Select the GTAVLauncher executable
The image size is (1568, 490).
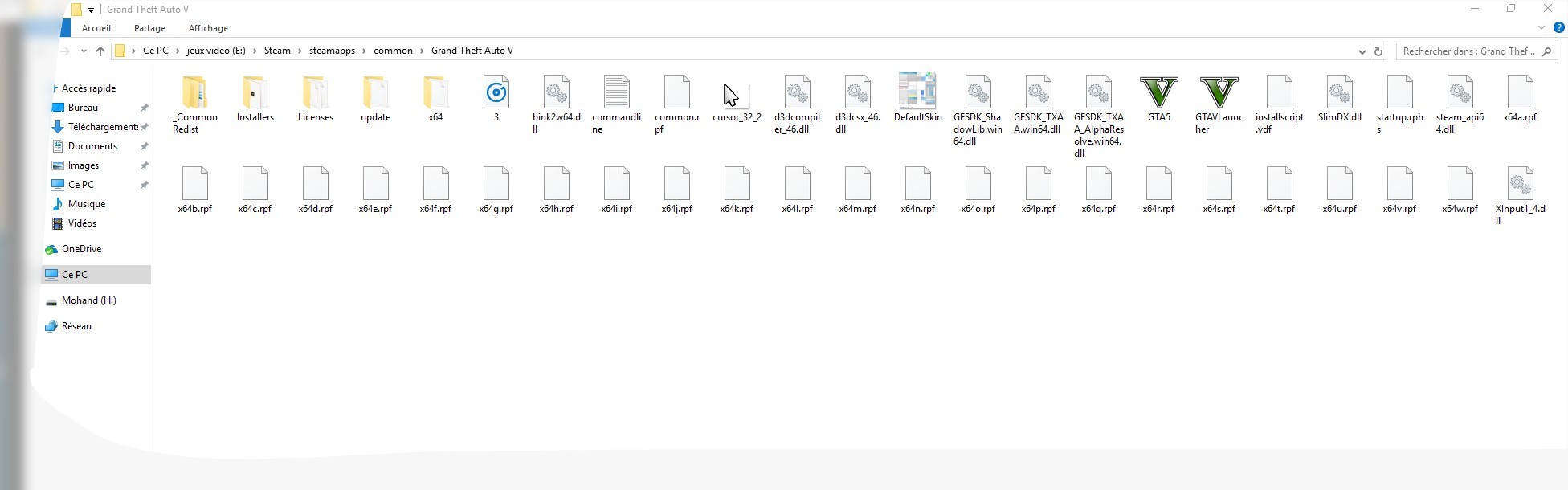1219,105
